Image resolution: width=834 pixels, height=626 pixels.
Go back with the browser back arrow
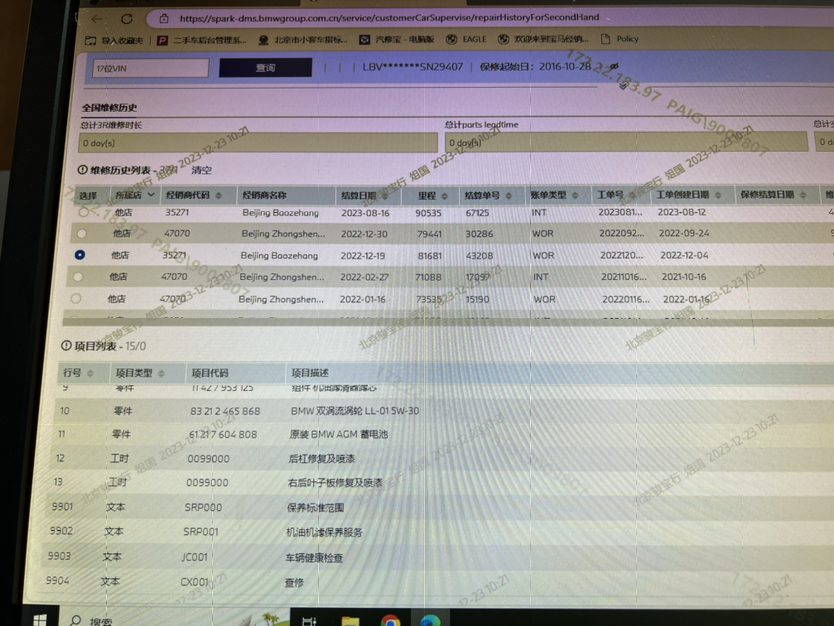97,19
